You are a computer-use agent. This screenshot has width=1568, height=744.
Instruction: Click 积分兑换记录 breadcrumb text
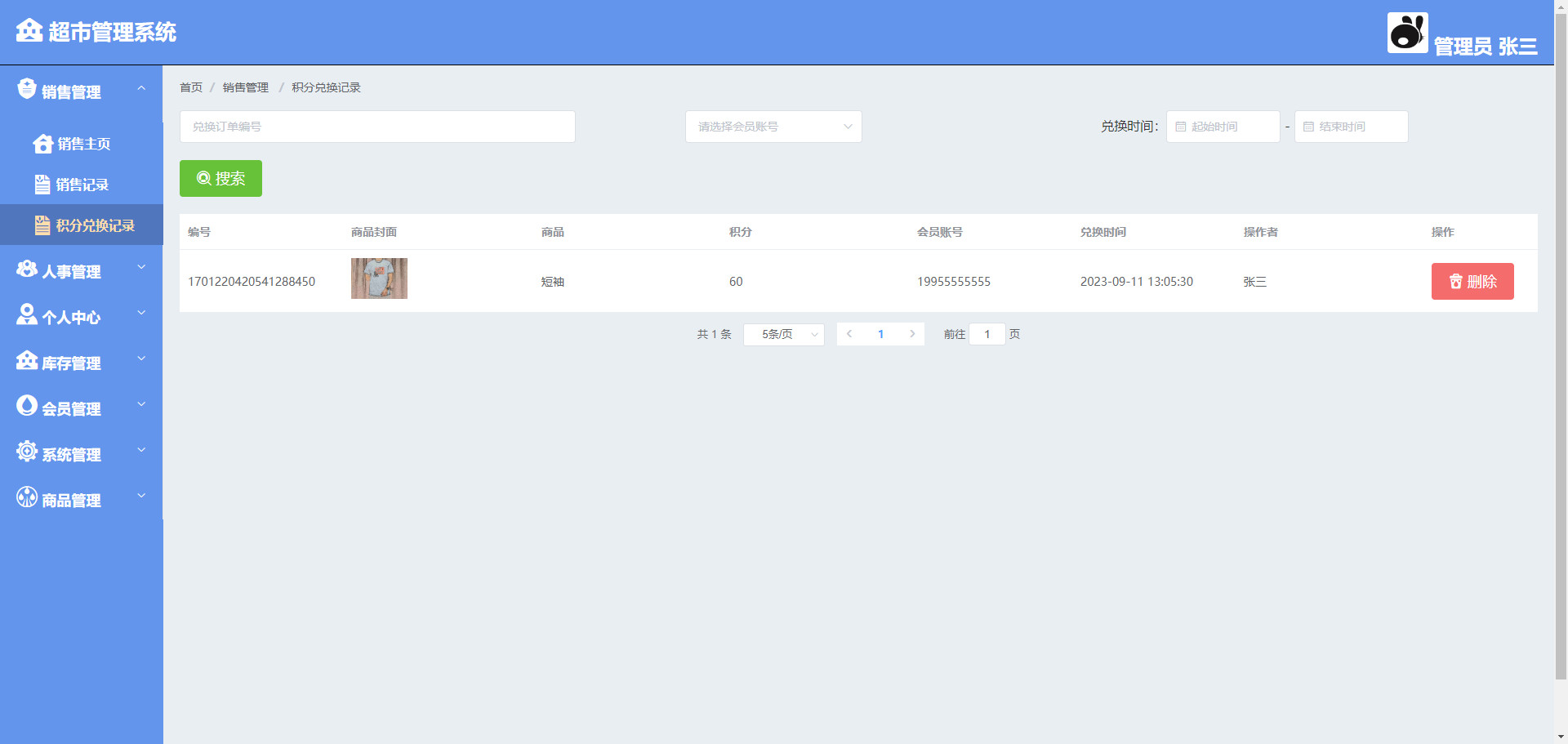tap(326, 87)
